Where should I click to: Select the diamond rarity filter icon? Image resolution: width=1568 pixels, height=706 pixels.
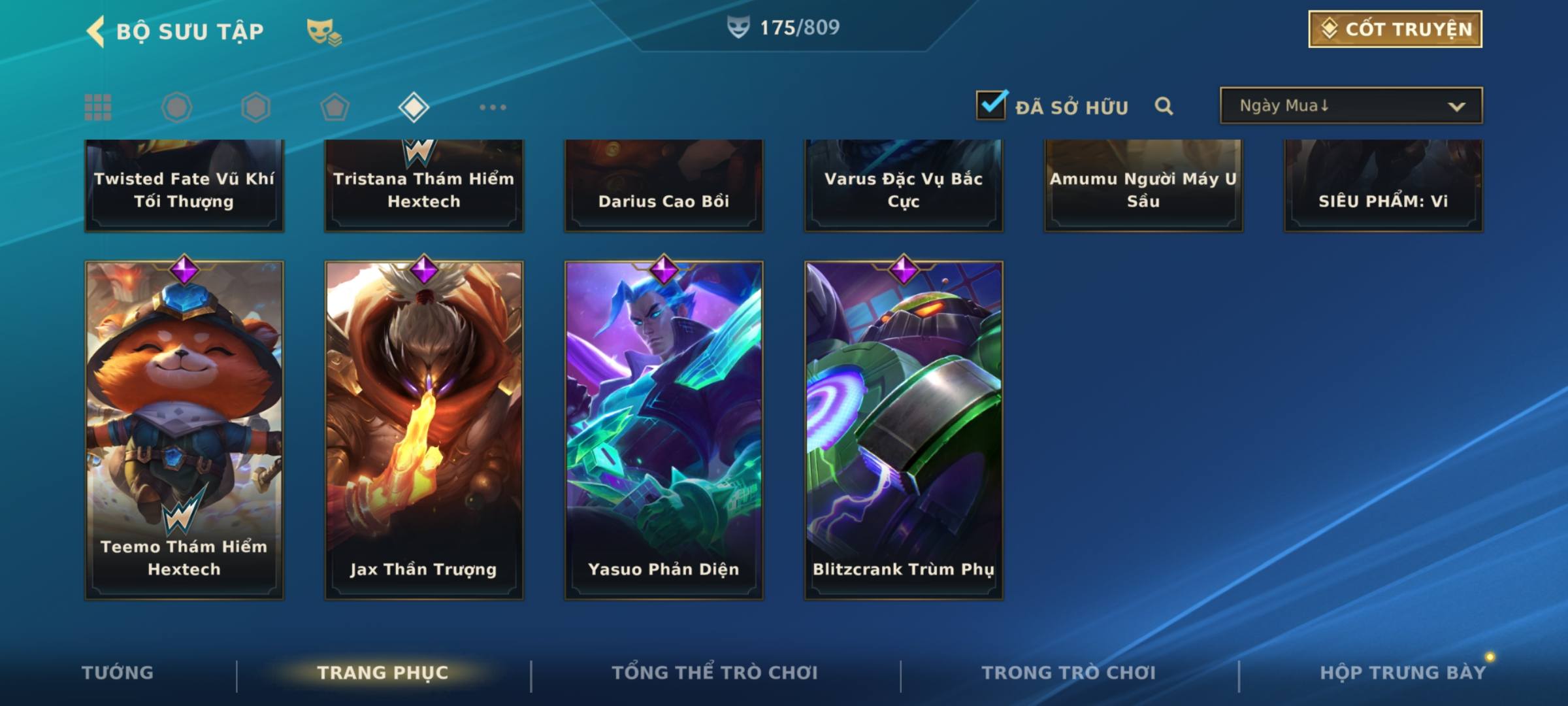pos(414,107)
